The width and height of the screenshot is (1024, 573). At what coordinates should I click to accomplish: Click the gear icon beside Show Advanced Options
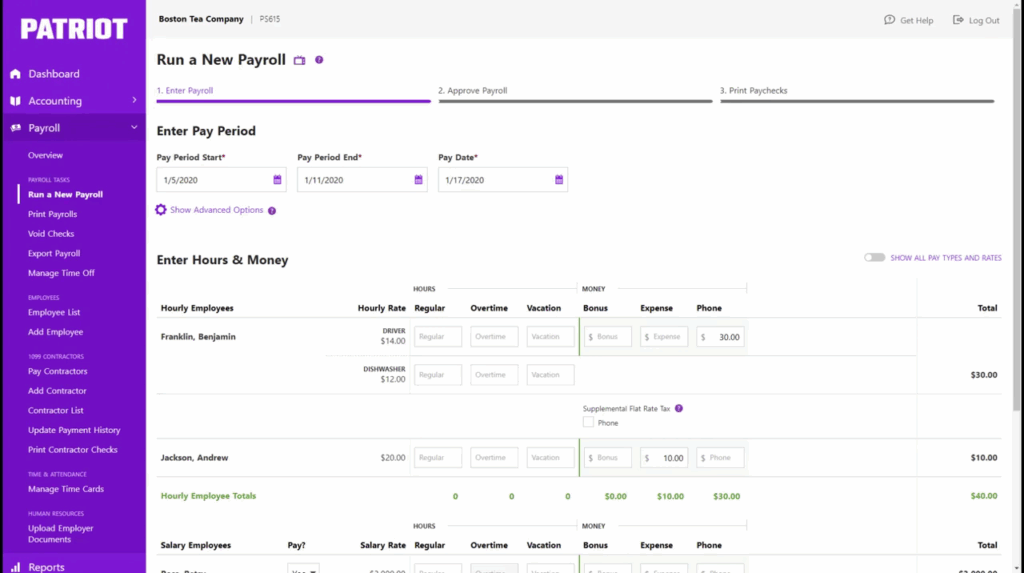tap(161, 210)
